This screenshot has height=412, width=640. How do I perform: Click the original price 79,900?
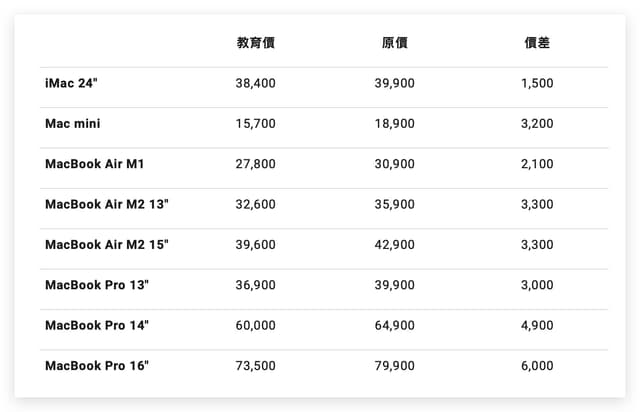click(x=395, y=366)
